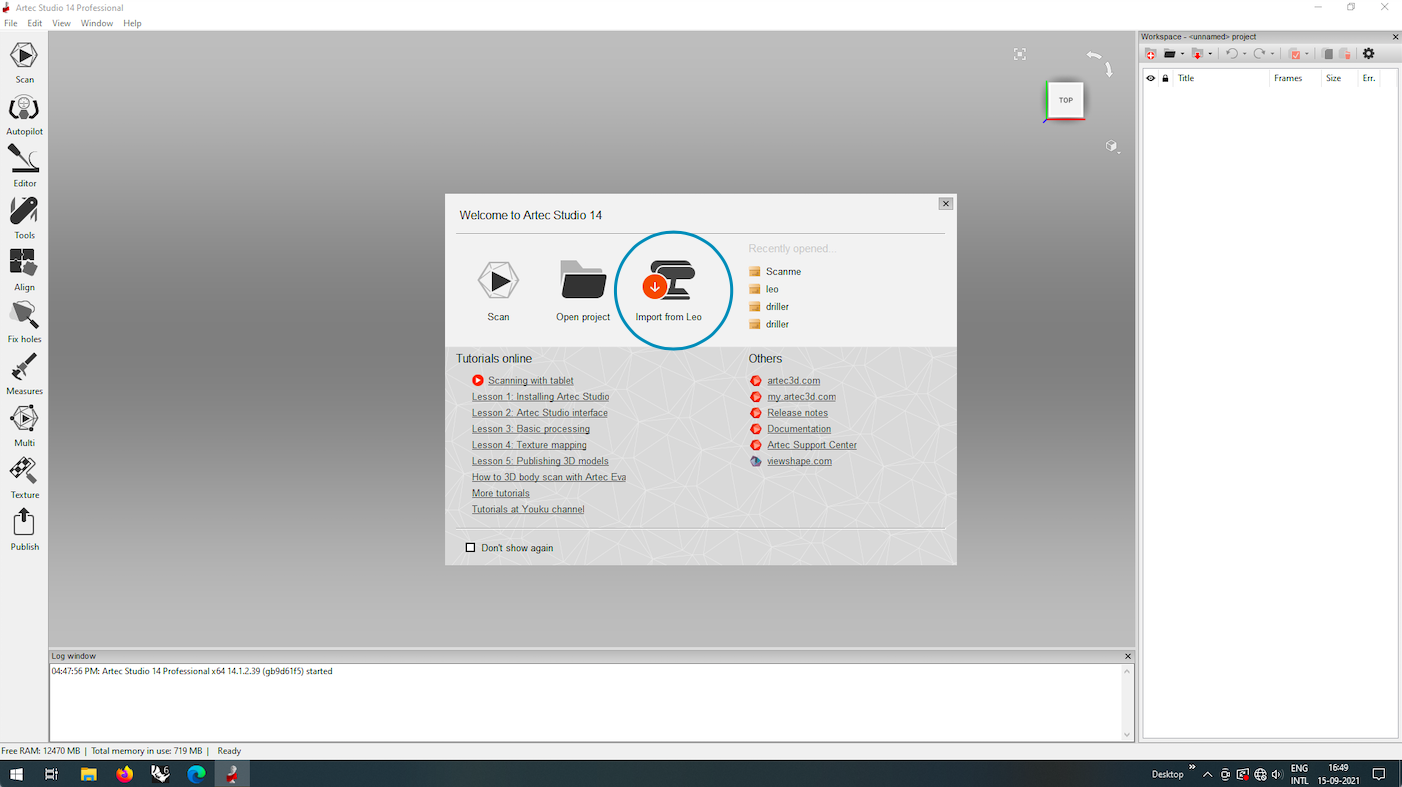Click the Undo icon in Workspace toolbar
The height and width of the screenshot is (787, 1402).
[x=1232, y=54]
